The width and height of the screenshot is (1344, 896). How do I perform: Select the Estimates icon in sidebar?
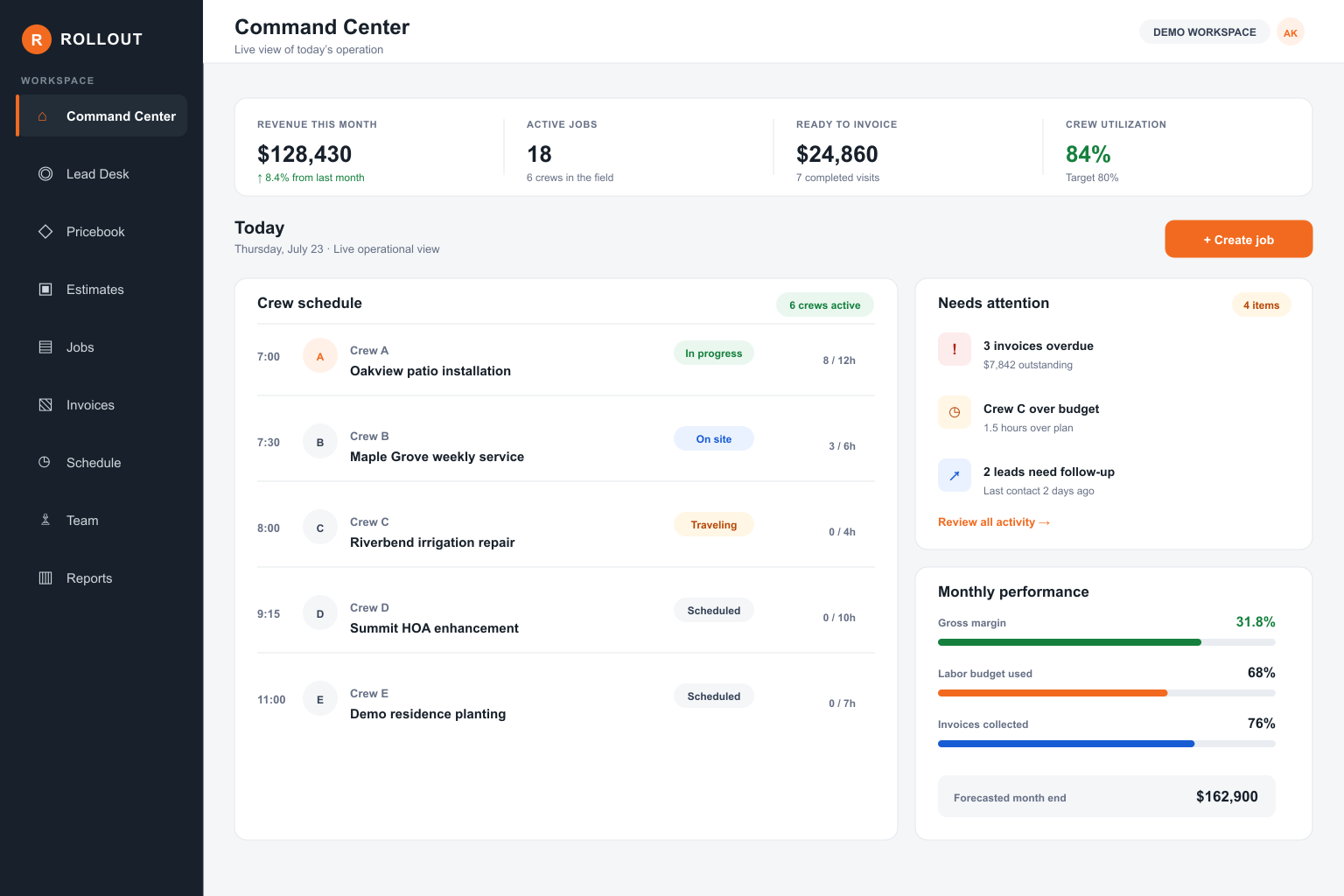(45, 290)
